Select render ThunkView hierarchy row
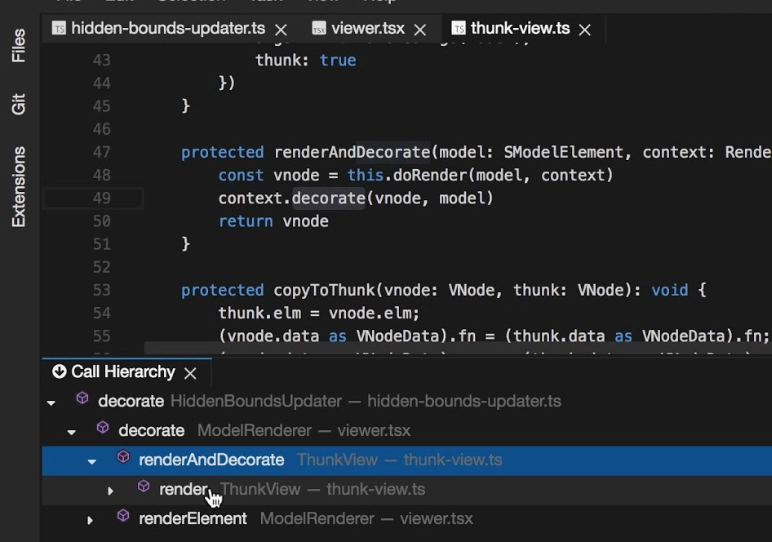 coord(407,490)
